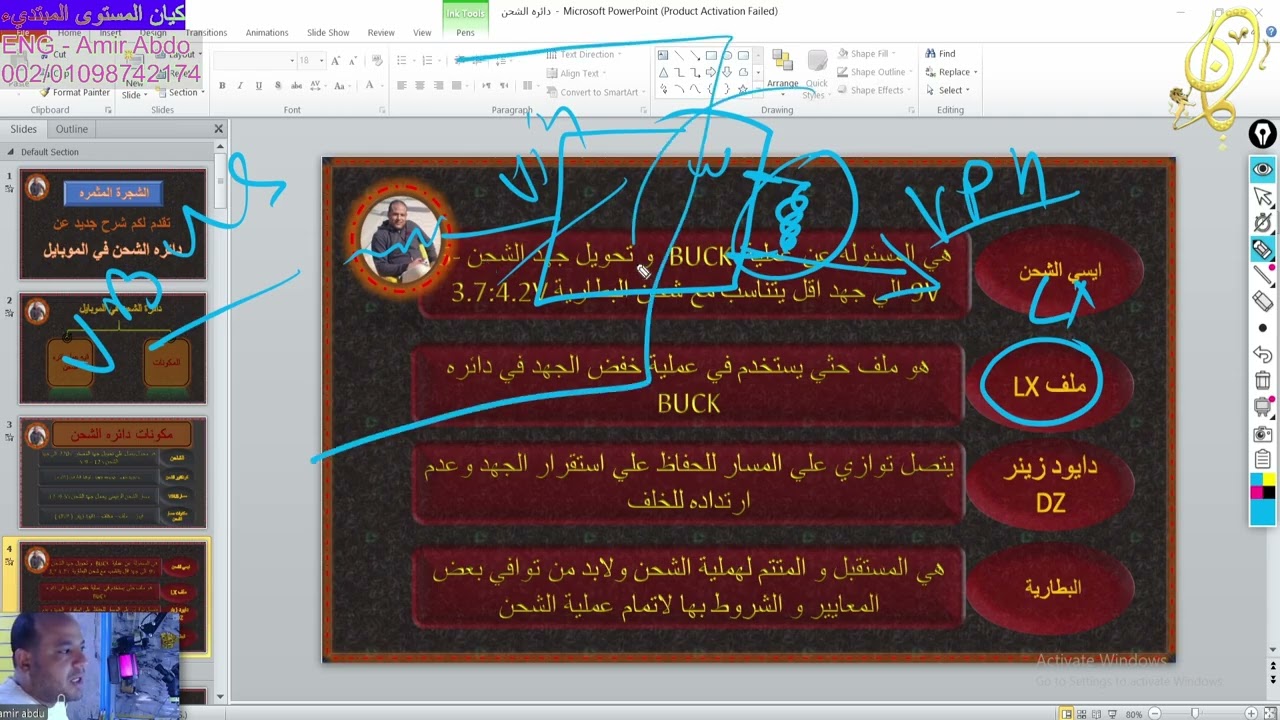Switch to Outline pane tab

71,129
